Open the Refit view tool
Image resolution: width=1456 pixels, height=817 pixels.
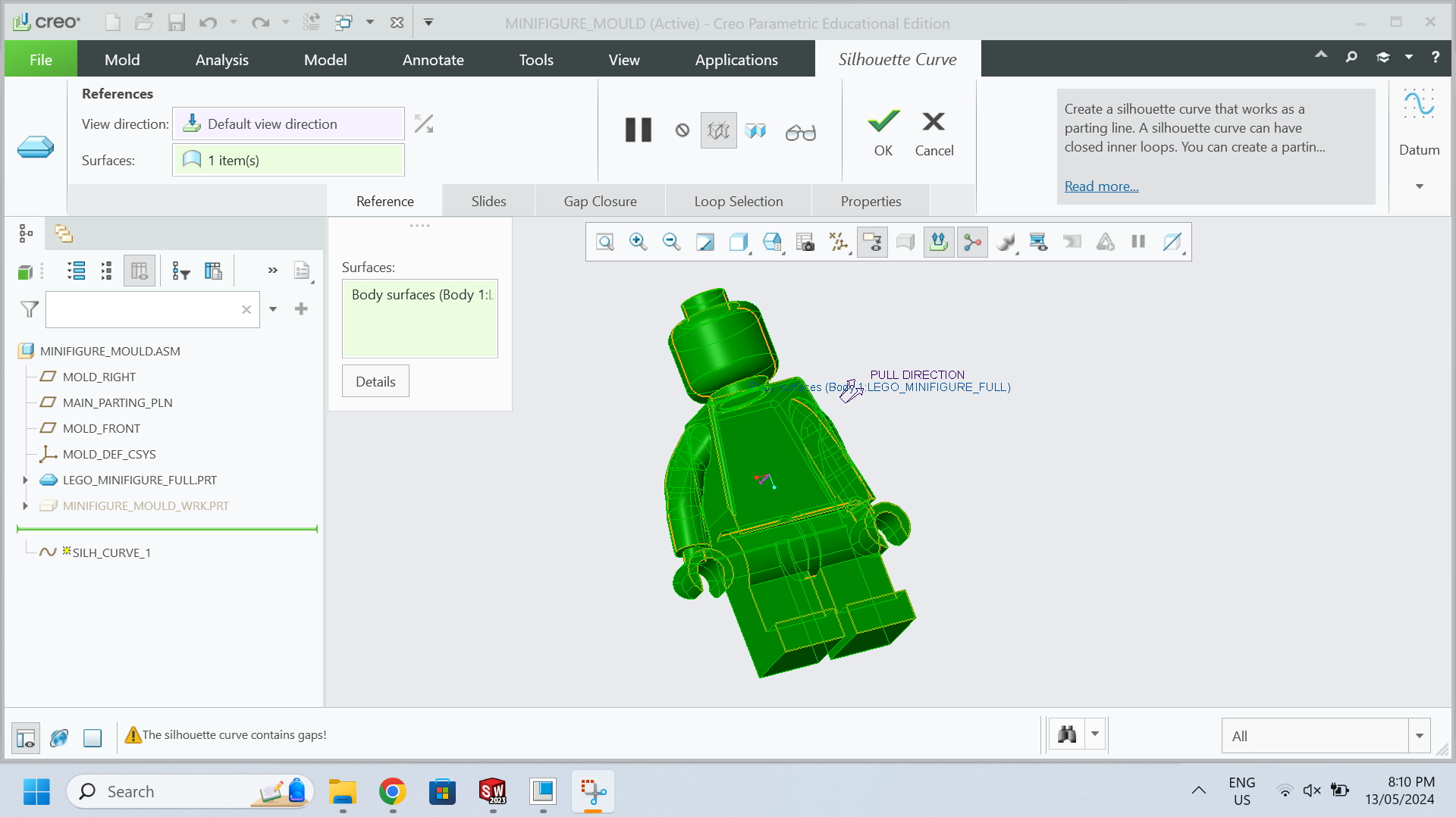(604, 242)
